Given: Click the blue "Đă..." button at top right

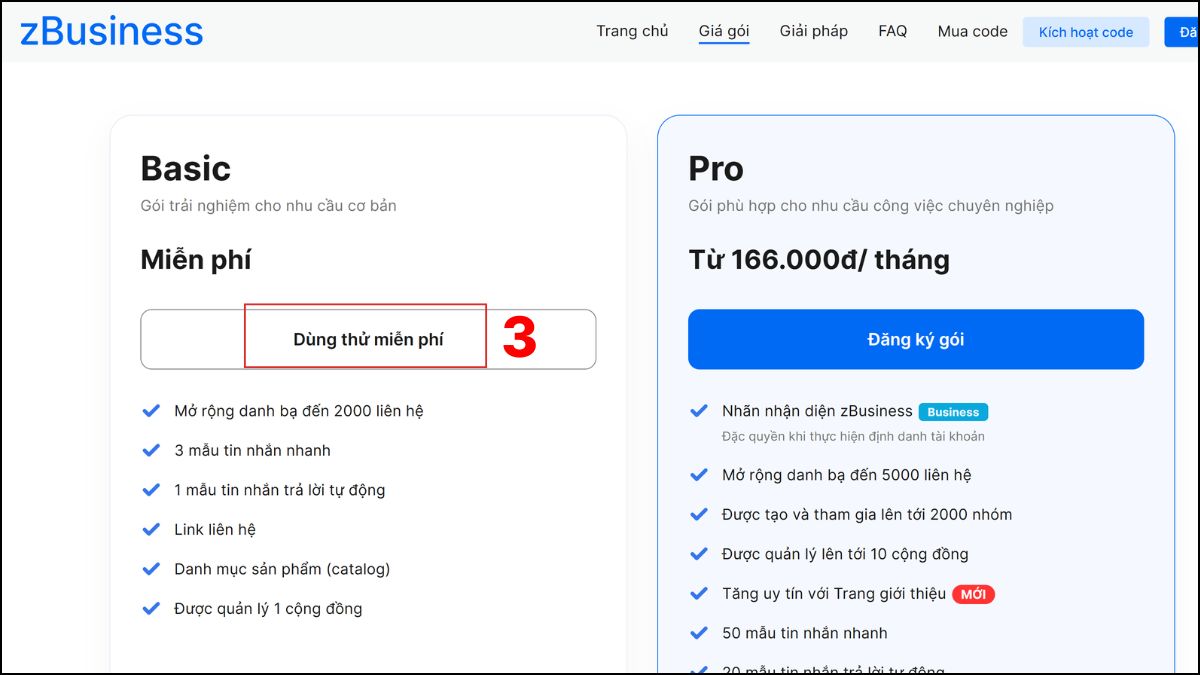Looking at the screenshot, I should pyautogui.click(x=1186, y=32).
